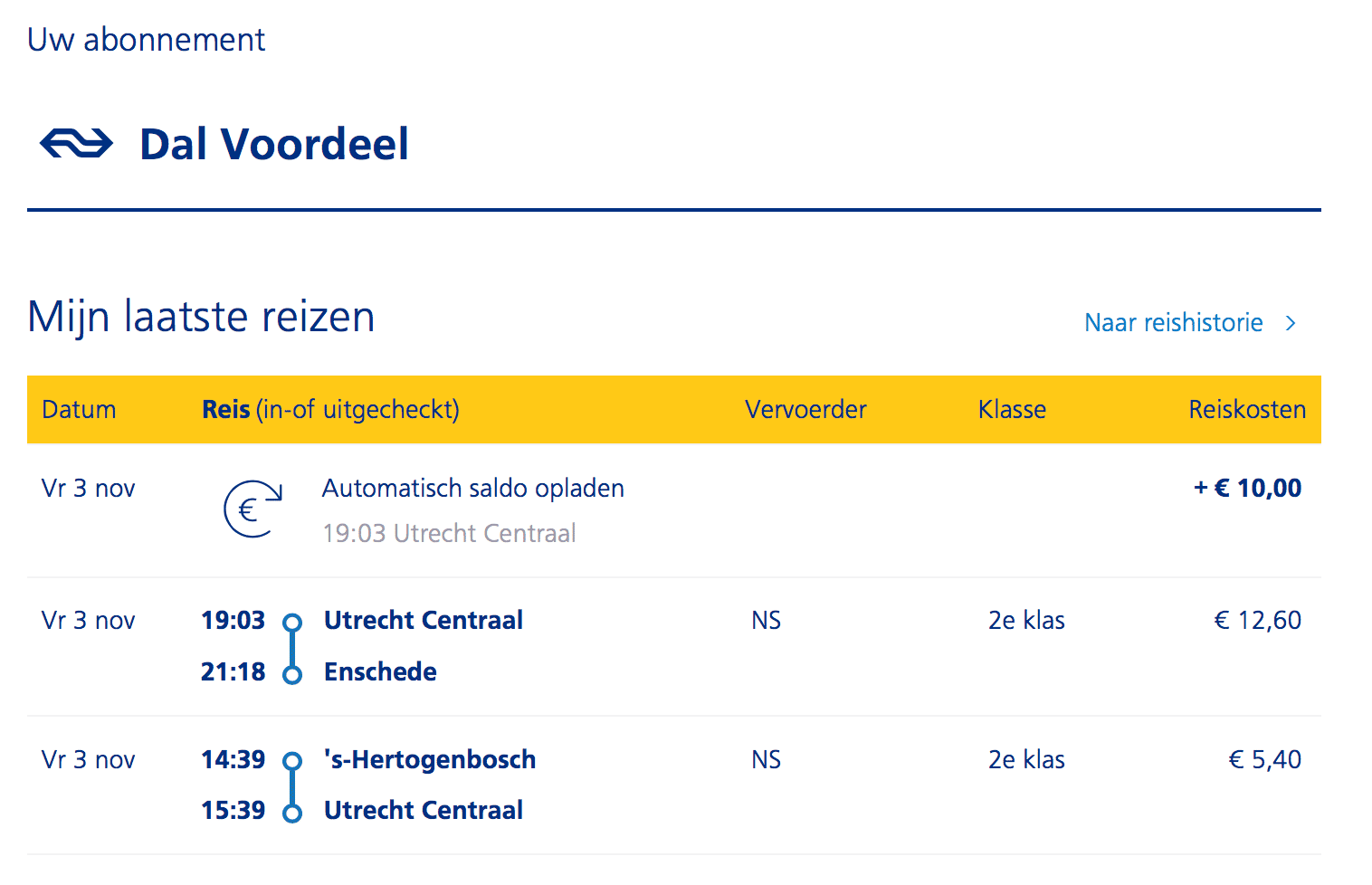The image size is (1372, 885).
Task: Open the Utrecht Centraal 19:03 departure
Action: coord(424,621)
